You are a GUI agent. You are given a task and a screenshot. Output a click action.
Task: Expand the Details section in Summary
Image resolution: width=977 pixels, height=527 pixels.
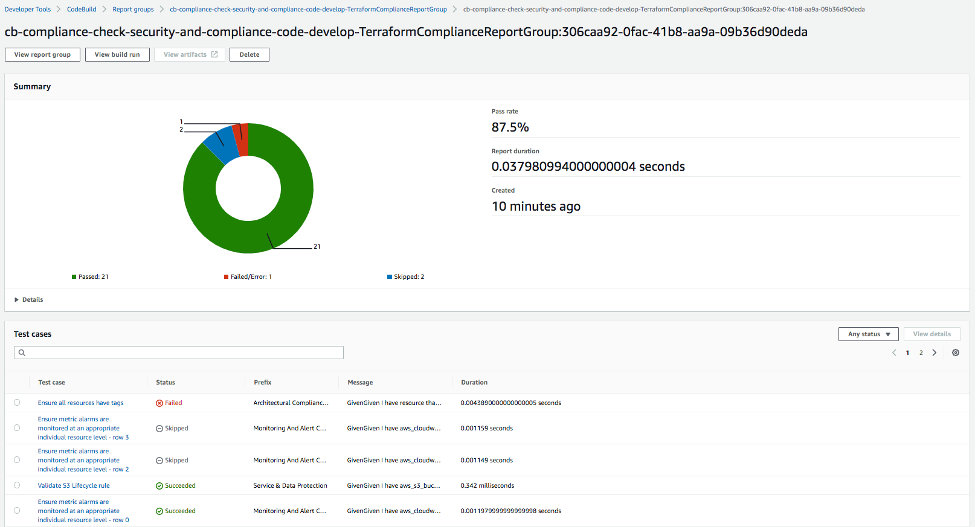29,300
